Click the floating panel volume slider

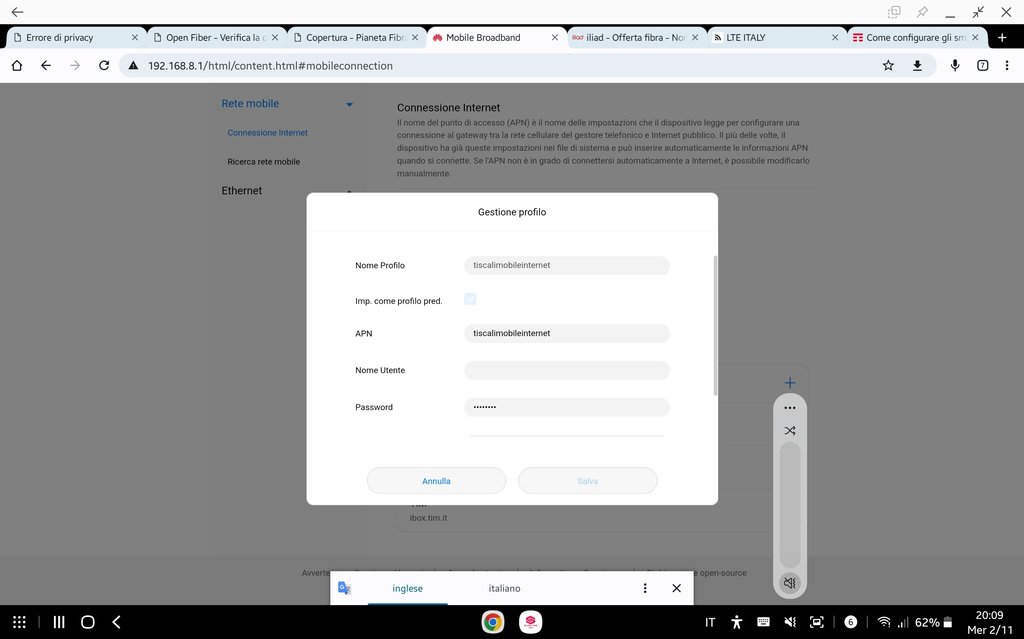pos(790,504)
